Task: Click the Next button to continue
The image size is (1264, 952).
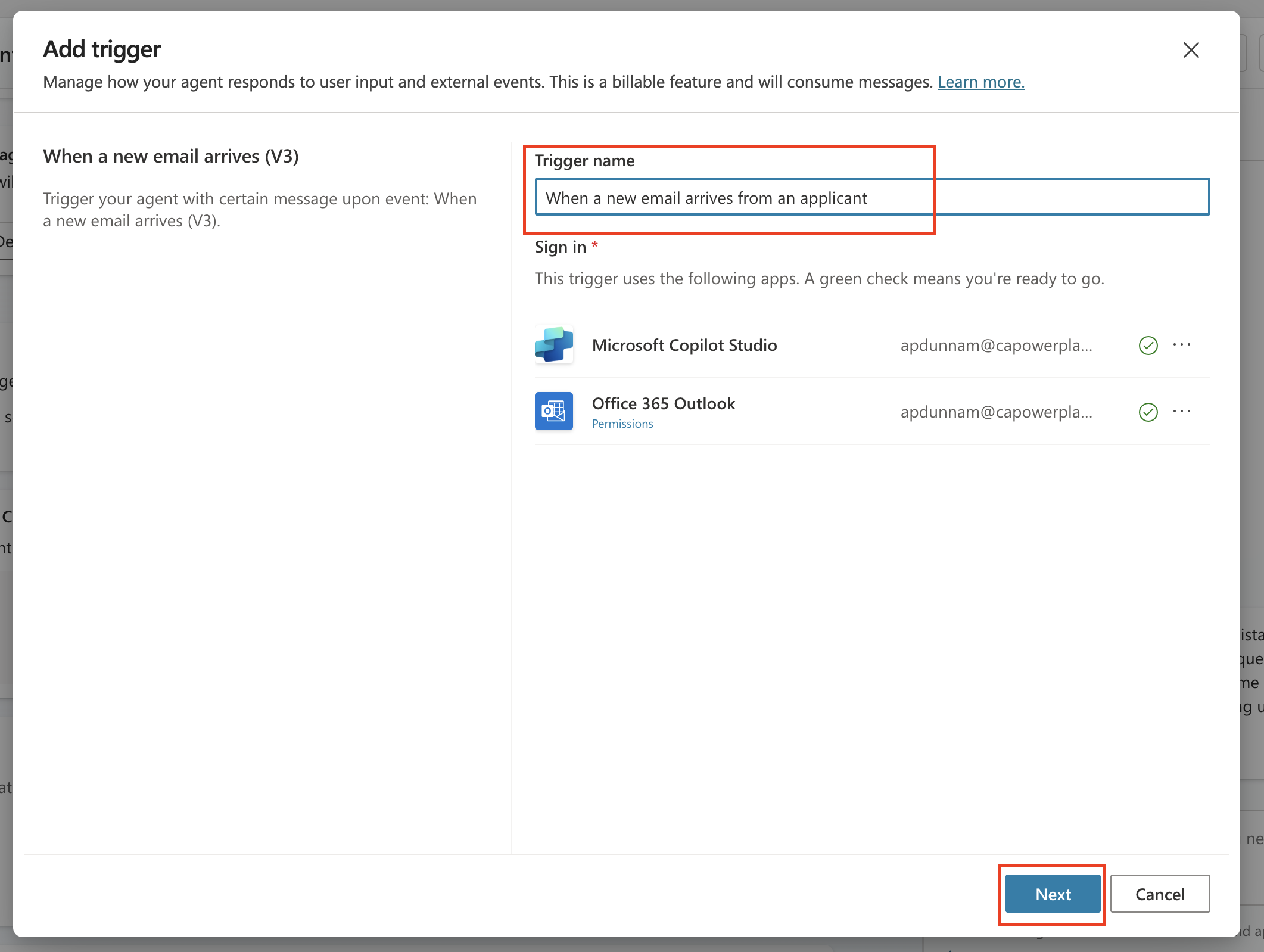Action: pyautogui.click(x=1052, y=894)
